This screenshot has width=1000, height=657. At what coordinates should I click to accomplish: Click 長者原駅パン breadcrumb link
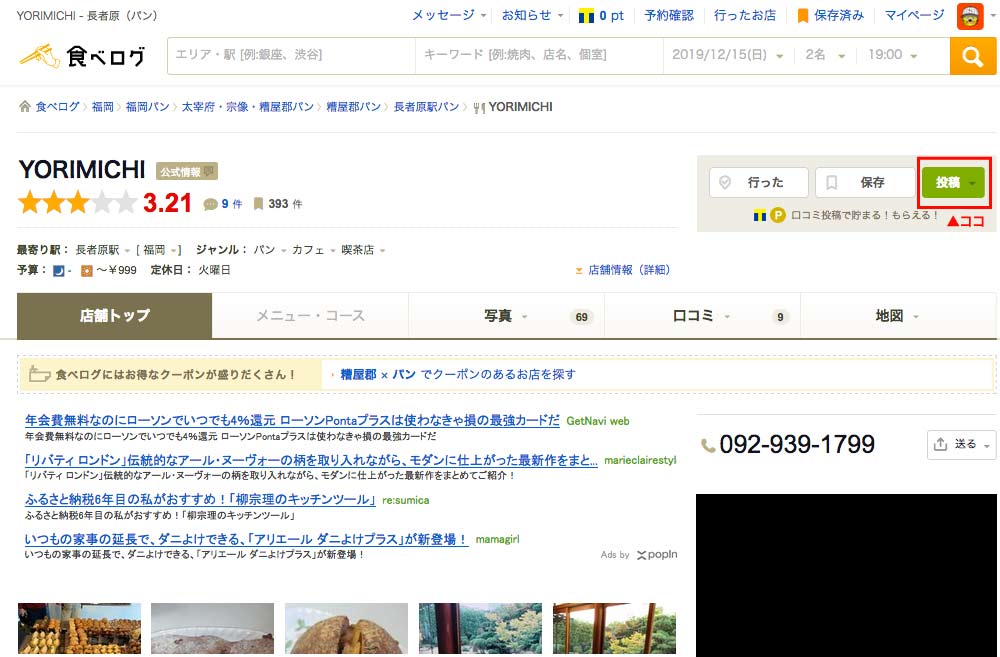(426, 107)
